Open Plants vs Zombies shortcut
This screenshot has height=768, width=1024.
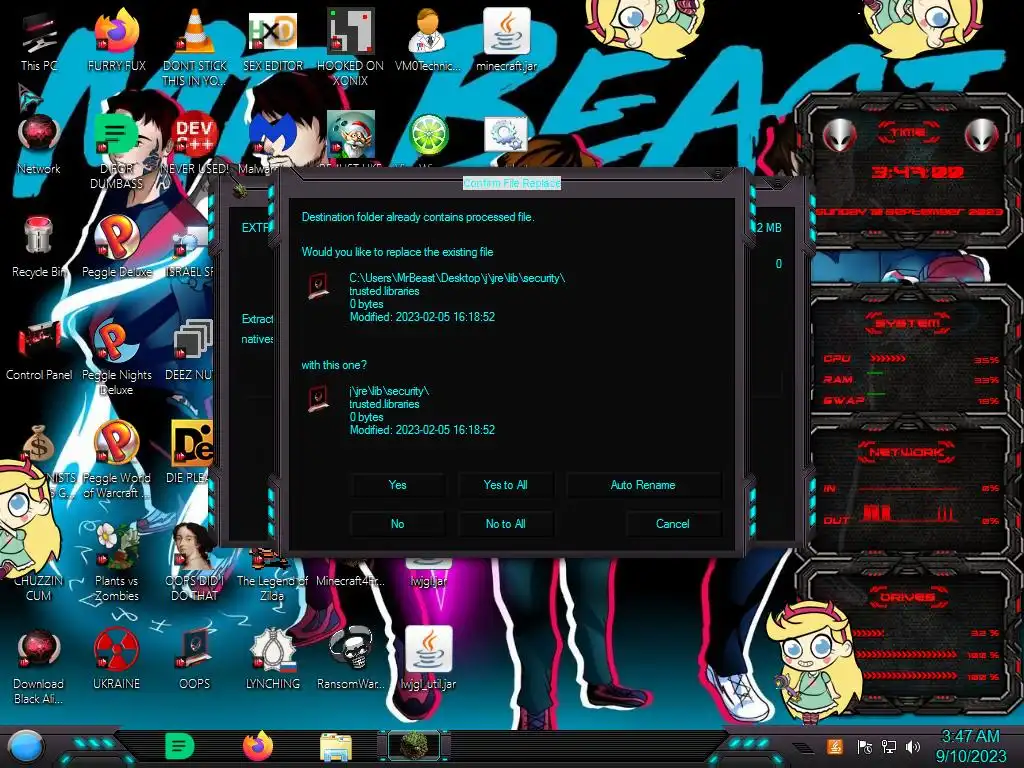pos(116,562)
